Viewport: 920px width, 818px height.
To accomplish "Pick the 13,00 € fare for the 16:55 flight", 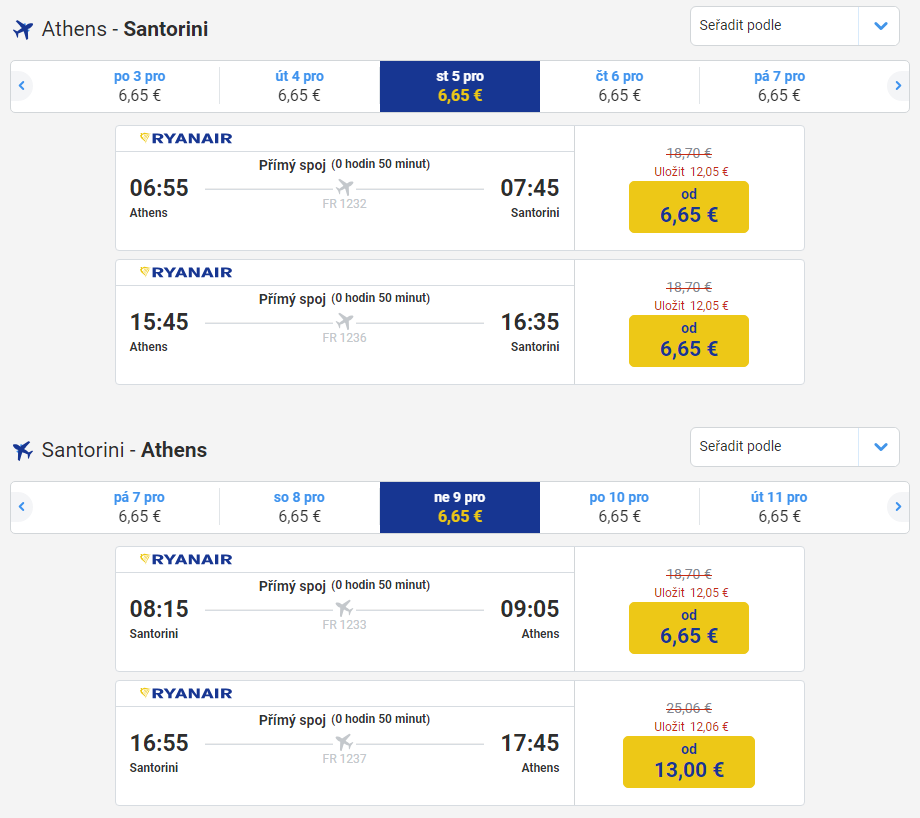I will 688,761.
